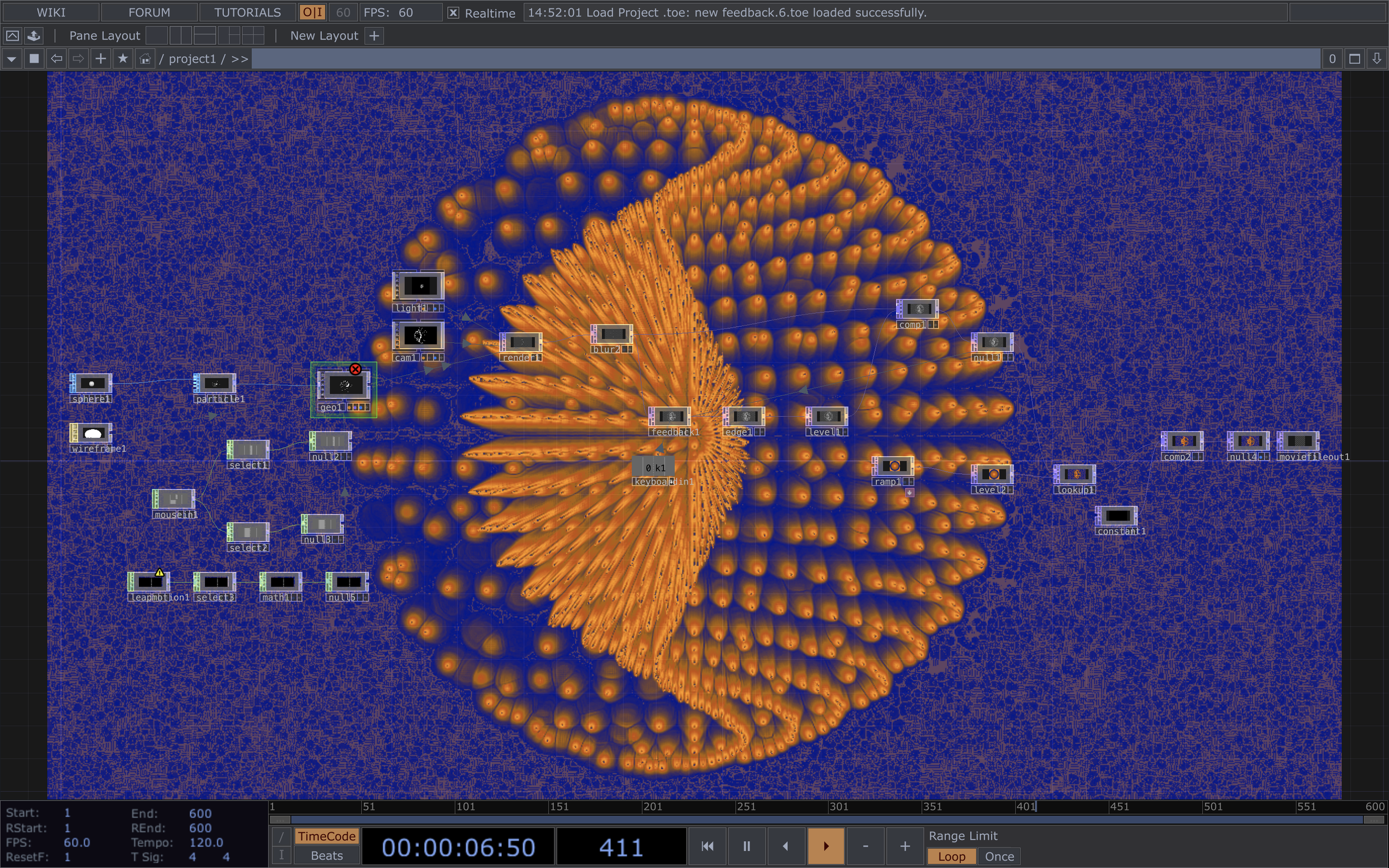The height and width of the screenshot is (868, 1389).
Task: Switch range limit to Once
Action: click(999, 856)
